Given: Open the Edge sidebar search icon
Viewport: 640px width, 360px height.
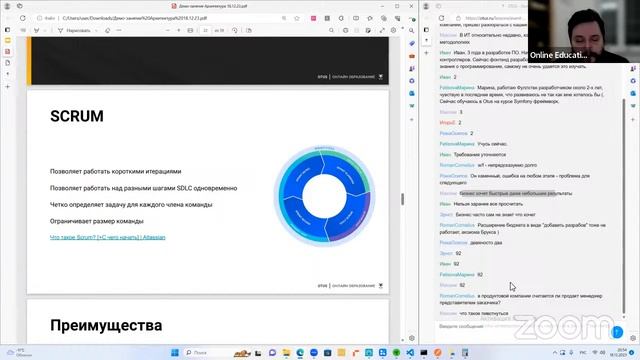Looking at the screenshot, I should 412,31.
